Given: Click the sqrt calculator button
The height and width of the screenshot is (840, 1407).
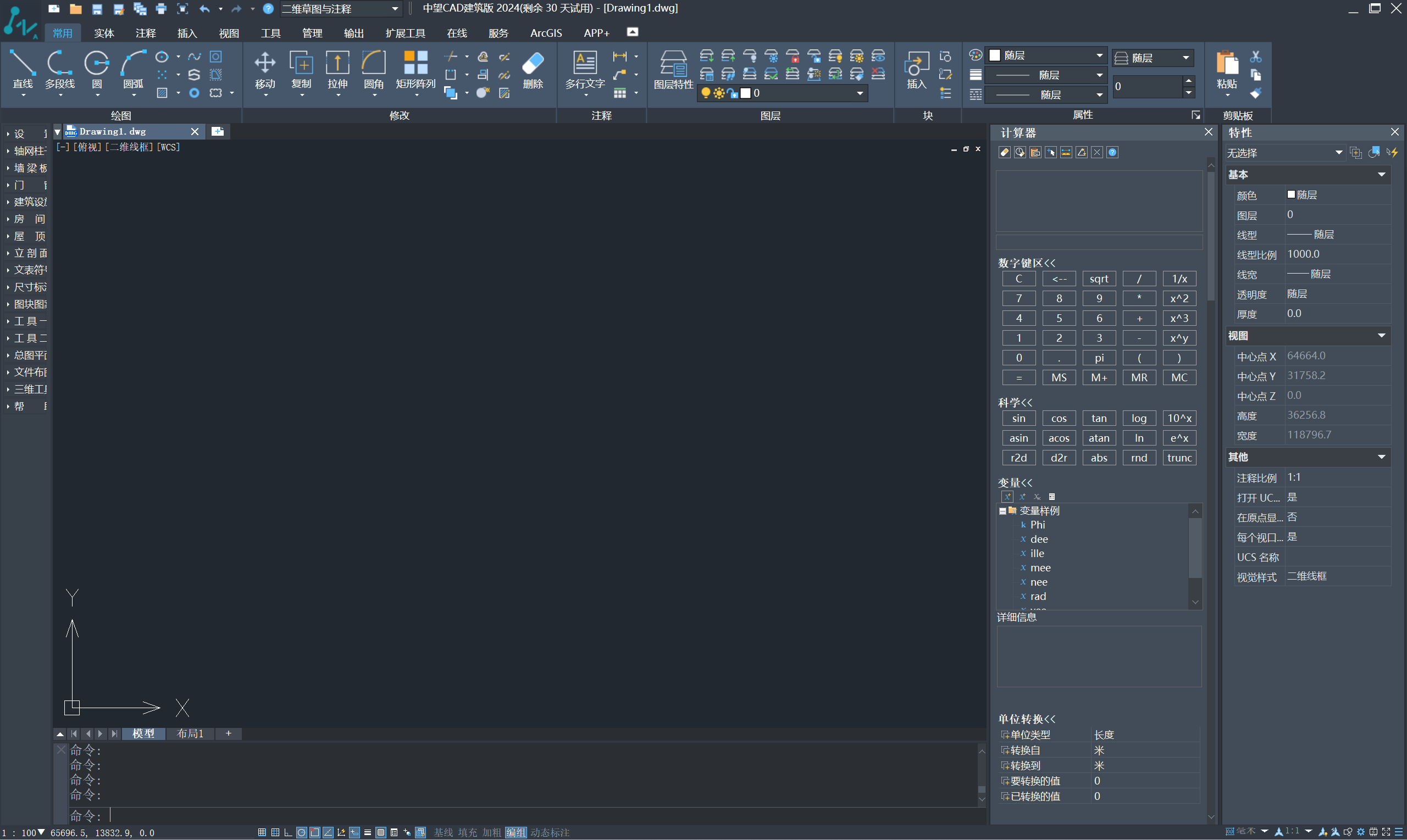Looking at the screenshot, I should point(1099,279).
